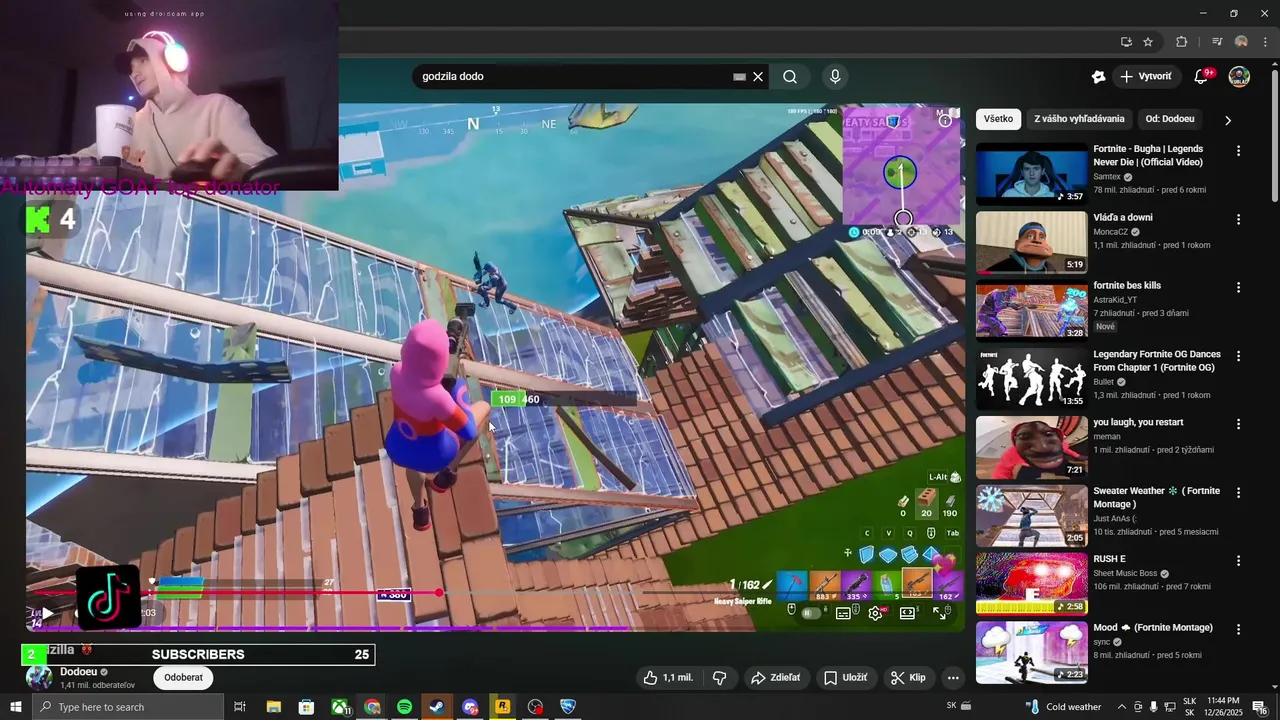Open YouTube account avatar menu
The image size is (1280, 720).
coord(1239,77)
